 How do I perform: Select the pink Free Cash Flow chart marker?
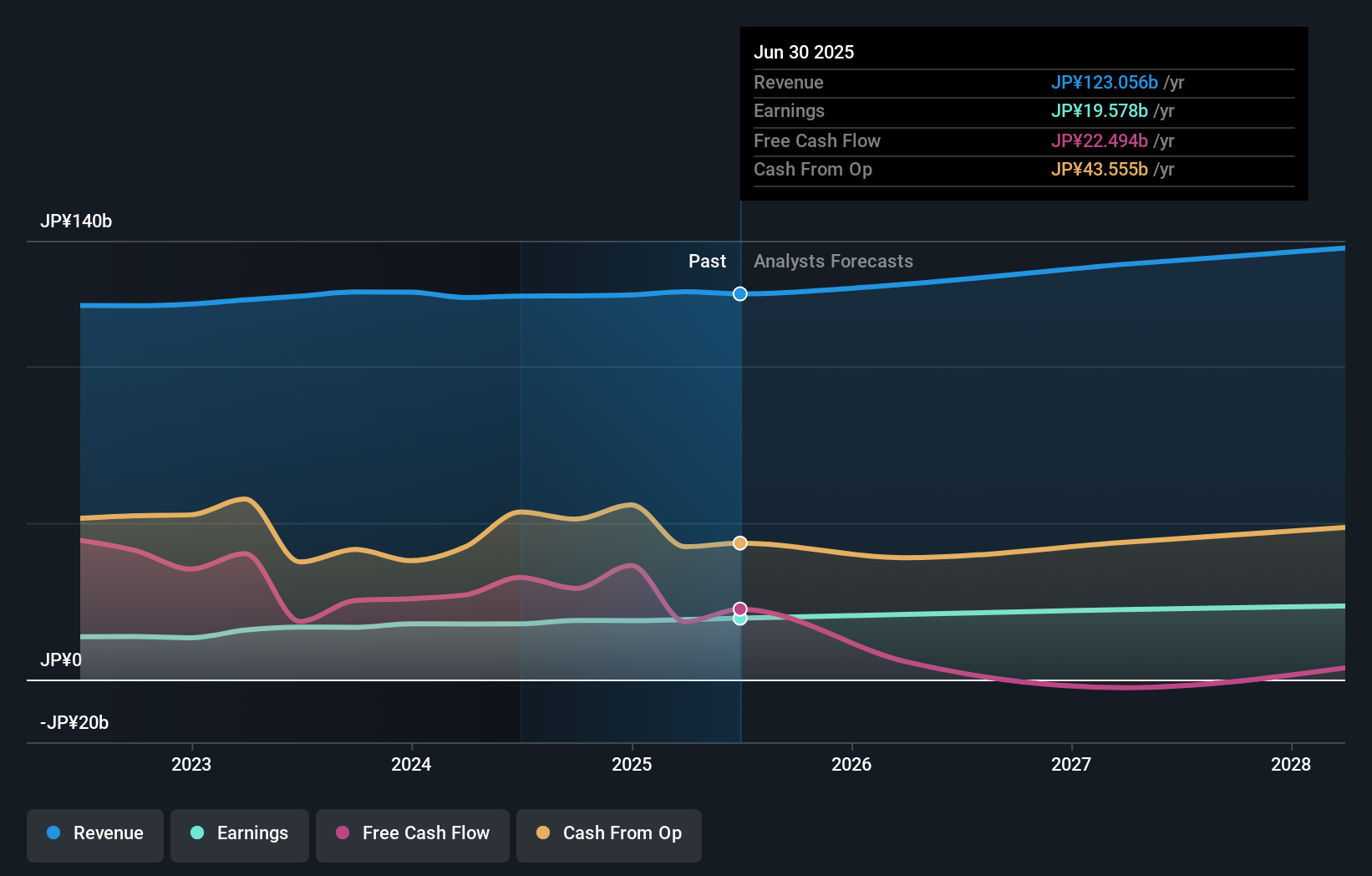point(739,608)
